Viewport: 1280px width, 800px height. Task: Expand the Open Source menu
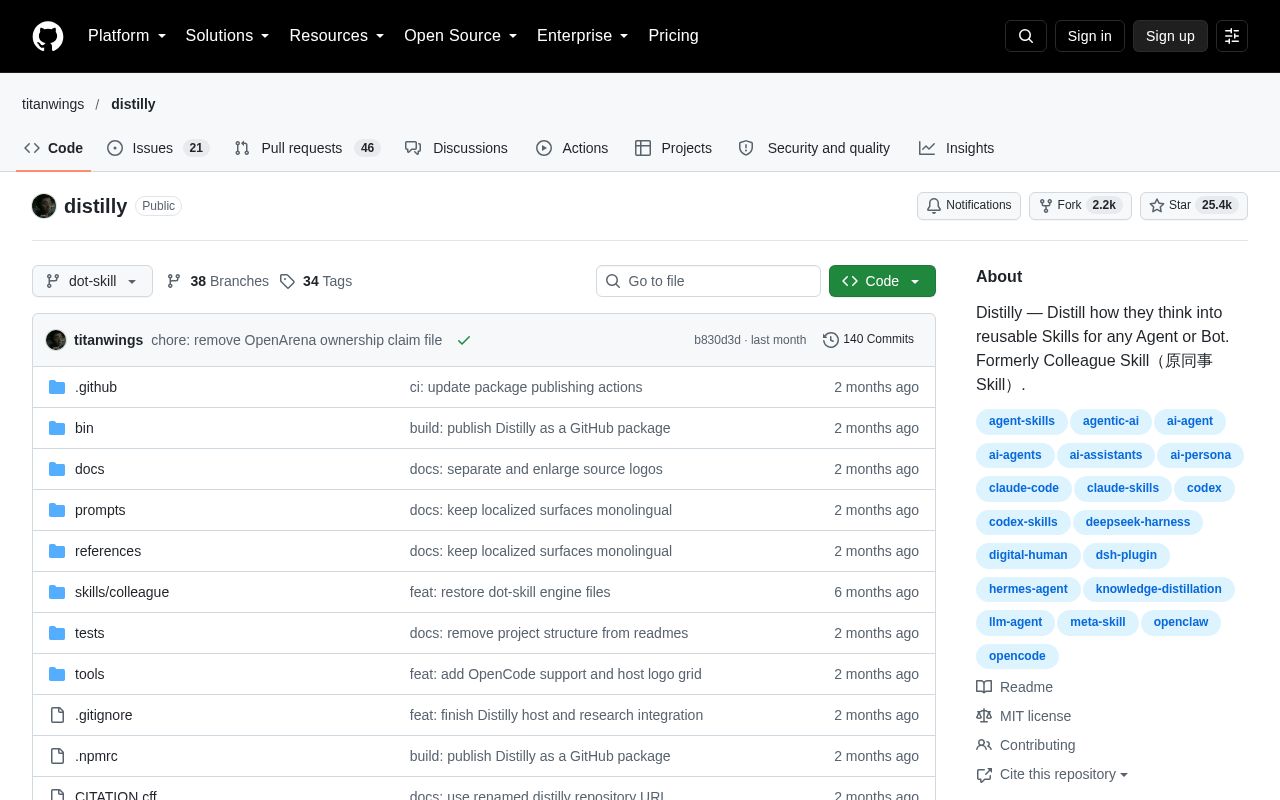(x=461, y=36)
